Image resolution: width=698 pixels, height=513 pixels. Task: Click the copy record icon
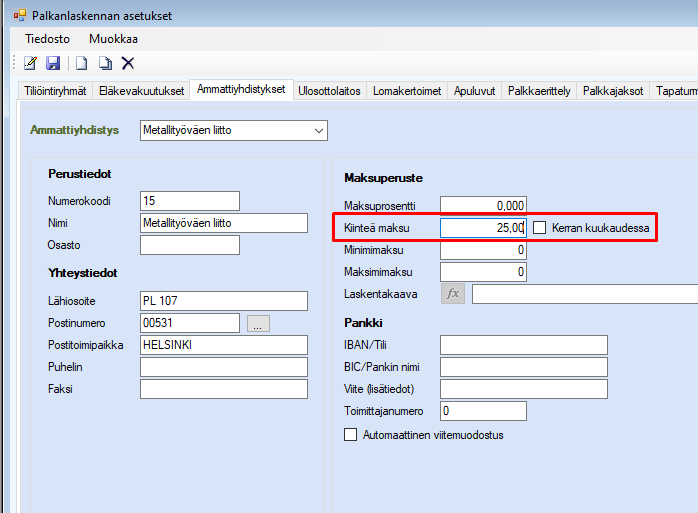click(x=105, y=63)
